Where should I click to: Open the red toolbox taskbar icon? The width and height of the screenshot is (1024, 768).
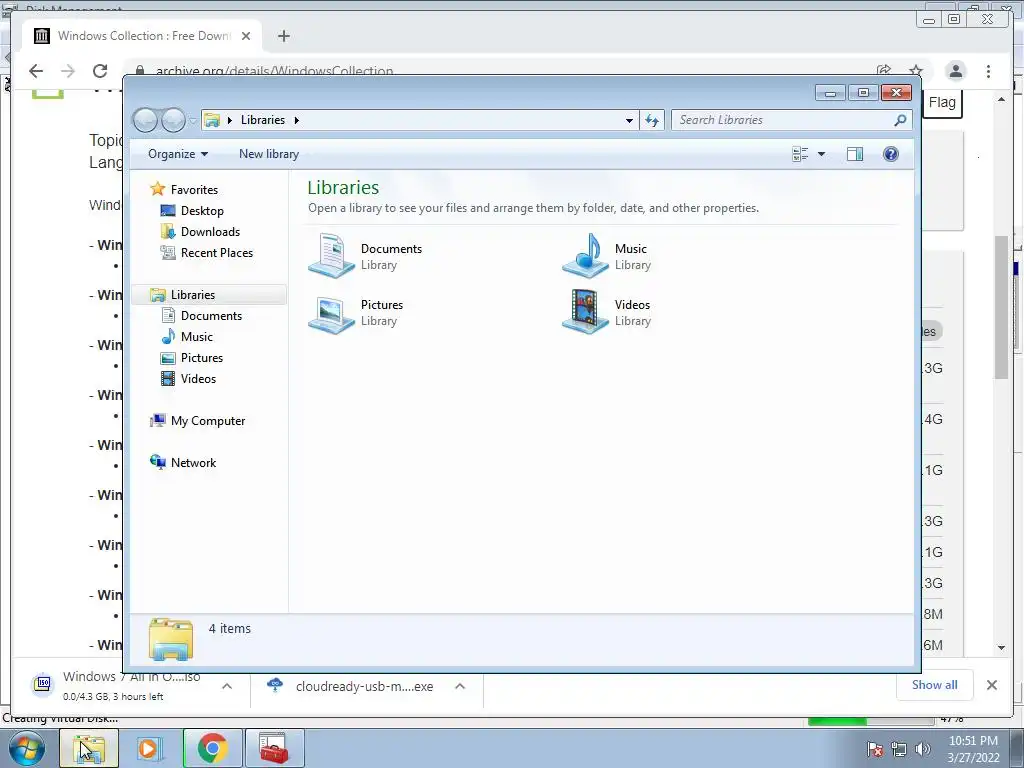[x=274, y=748]
